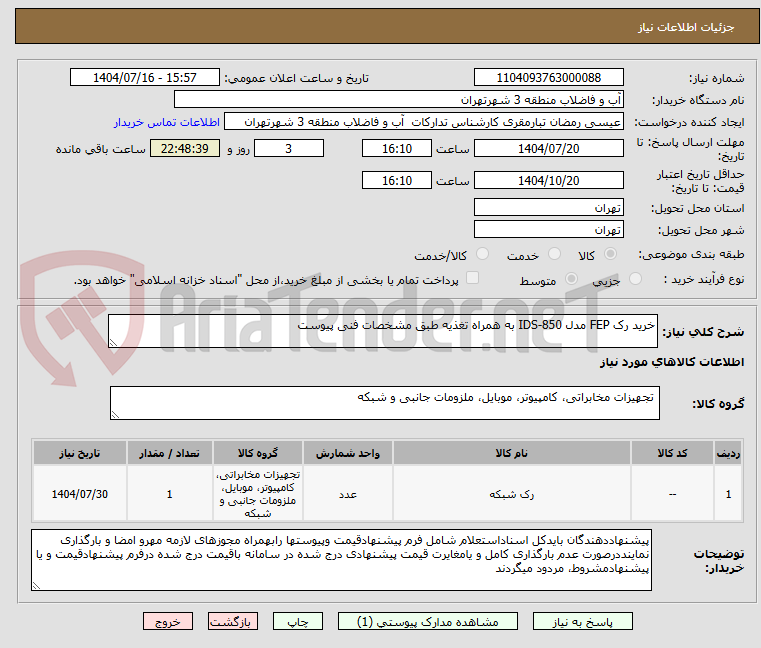Image resolution: width=761 pixels, height=648 pixels.
Task: Click the response deadline date 1404/07/20
Action: tap(548, 149)
